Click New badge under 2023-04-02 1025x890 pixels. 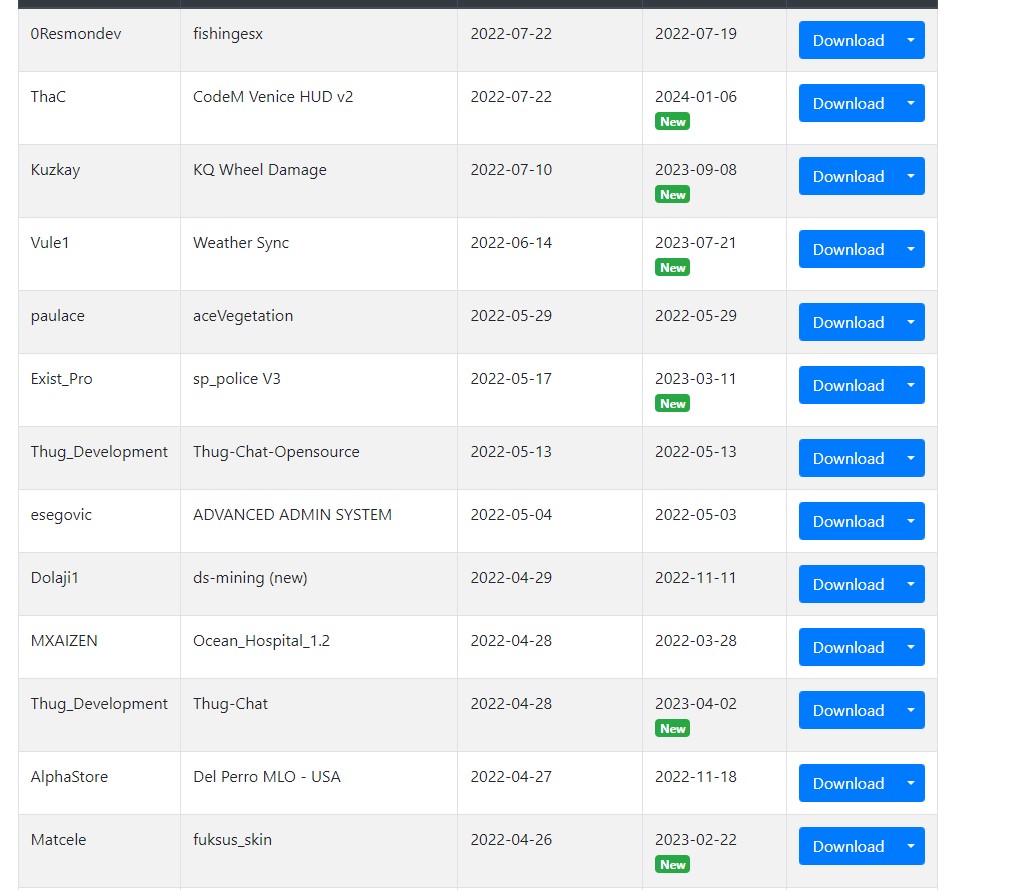tap(672, 728)
